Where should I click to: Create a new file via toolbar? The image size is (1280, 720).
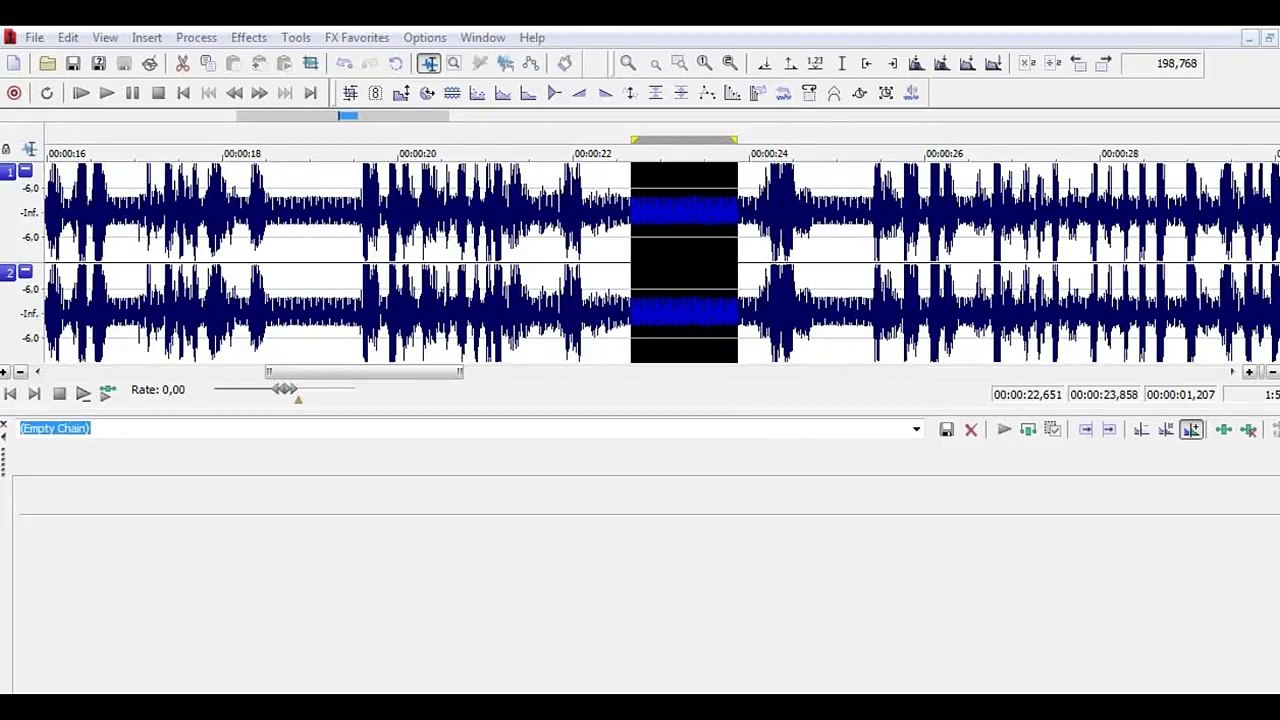point(14,63)
